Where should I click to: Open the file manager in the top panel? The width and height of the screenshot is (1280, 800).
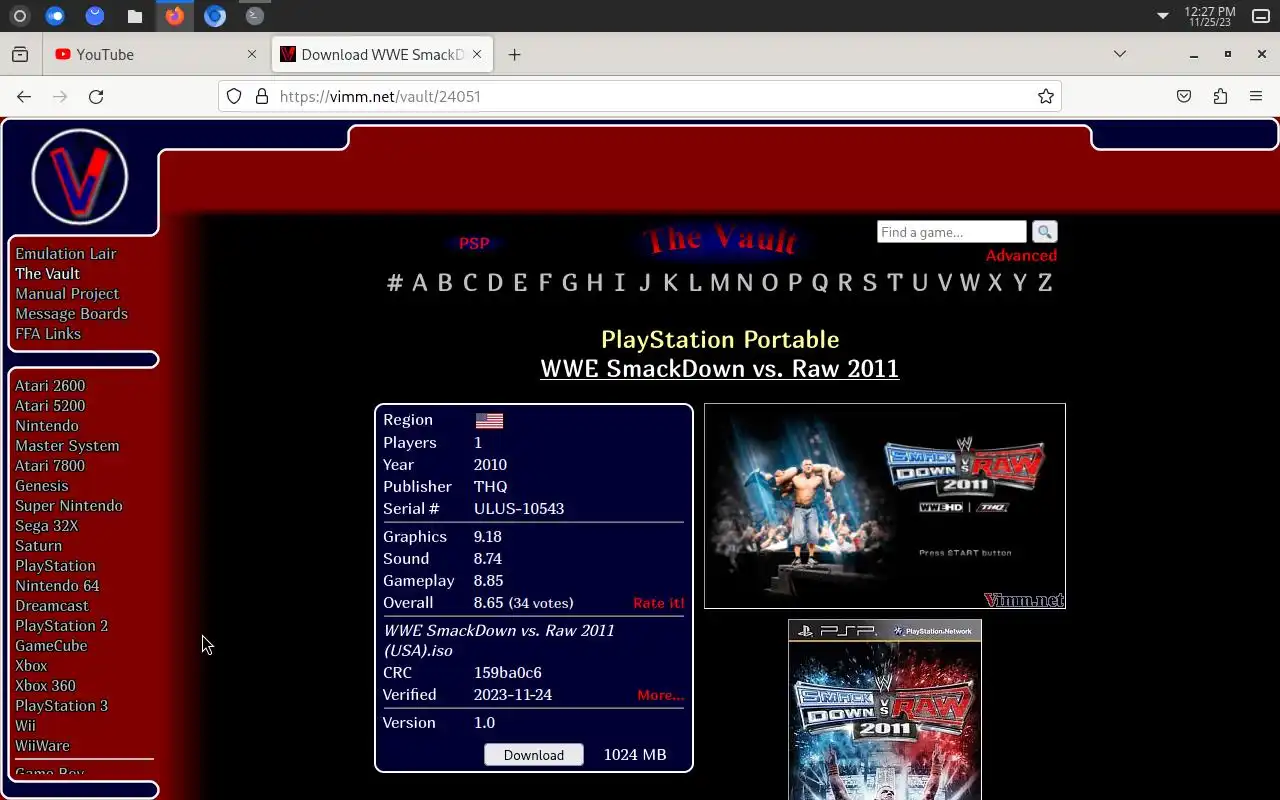(x=135, y=16)
